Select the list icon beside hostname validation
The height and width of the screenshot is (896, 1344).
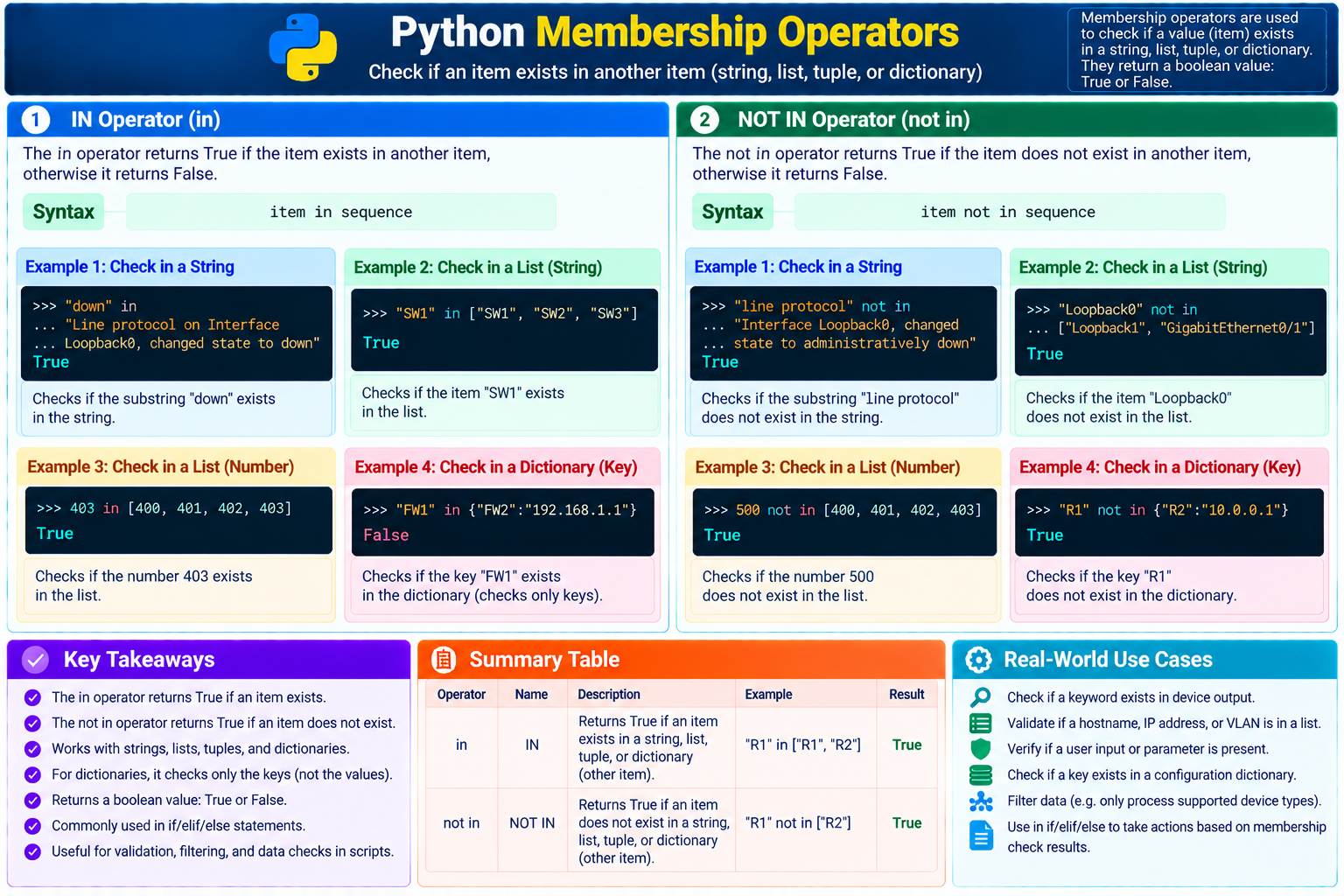981,724
